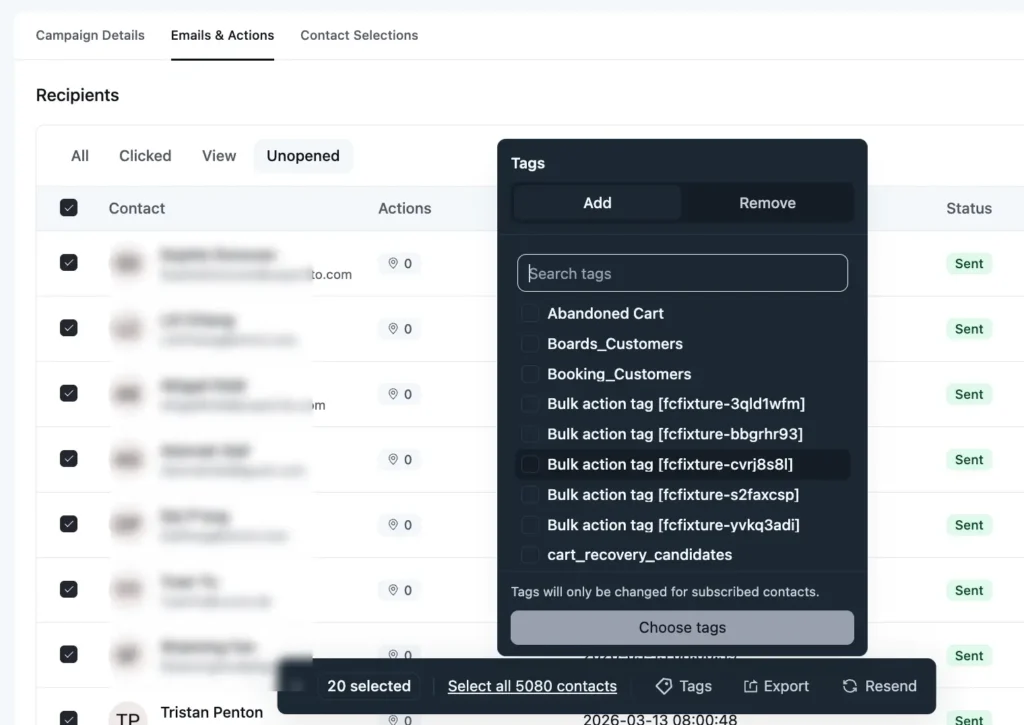Check the Abandoned Cart tag

[530, 314]
